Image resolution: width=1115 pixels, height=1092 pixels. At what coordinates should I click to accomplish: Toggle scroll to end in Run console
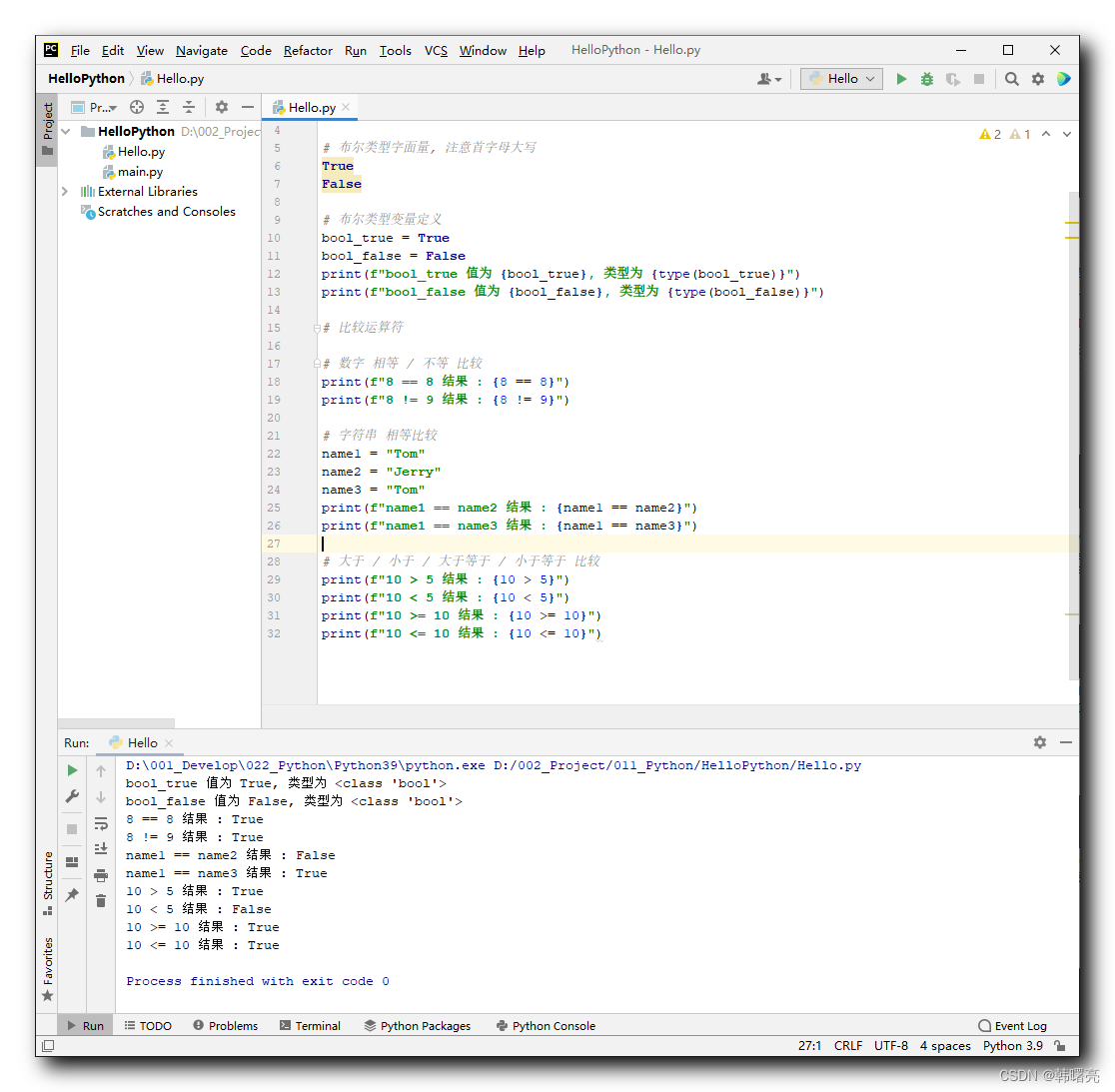coord(101,849)
